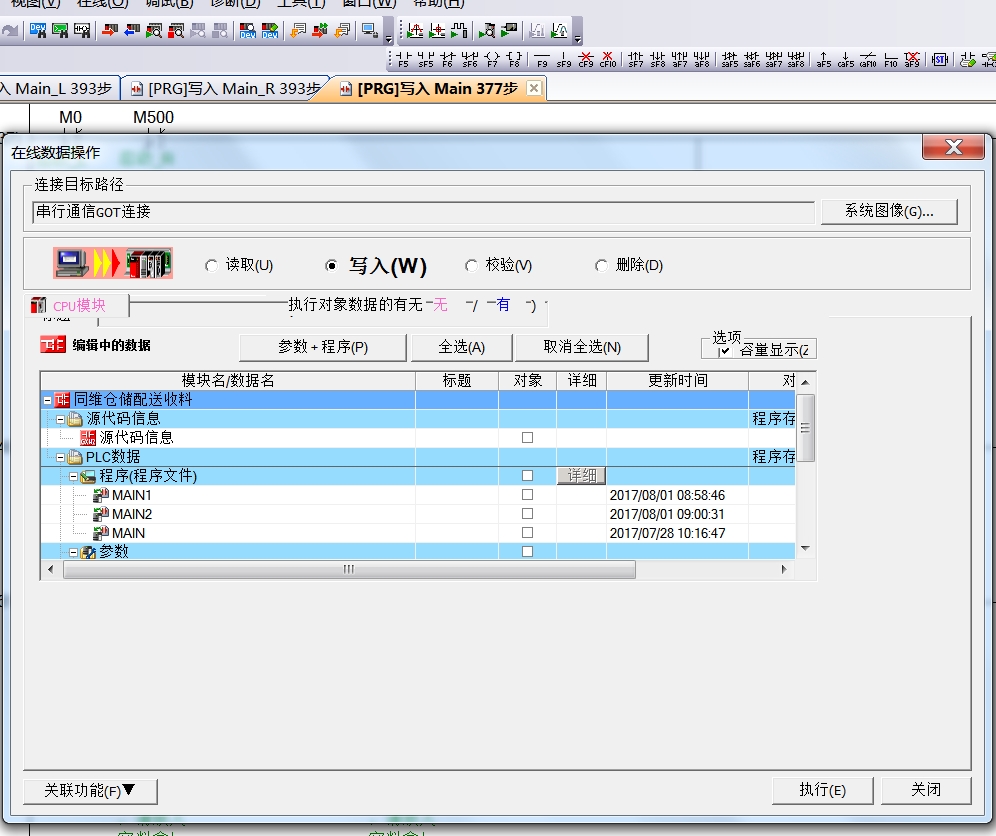This screenshot has height=836, width=996.
Task: Click the cF10 delete vertical line icon
Action: [608, 59]
